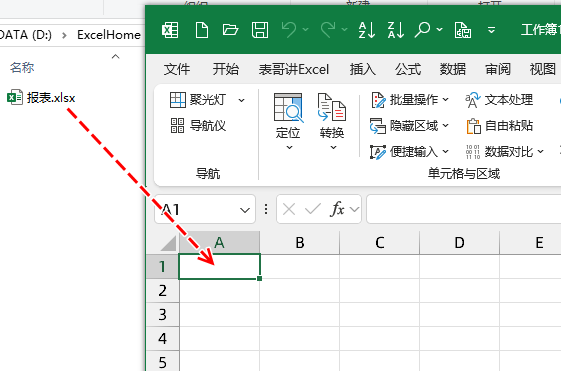Open the 导航仪 navigator panel
Image resolution: width=561 pixels, height=371 pixels.
(x=198, y=126)
